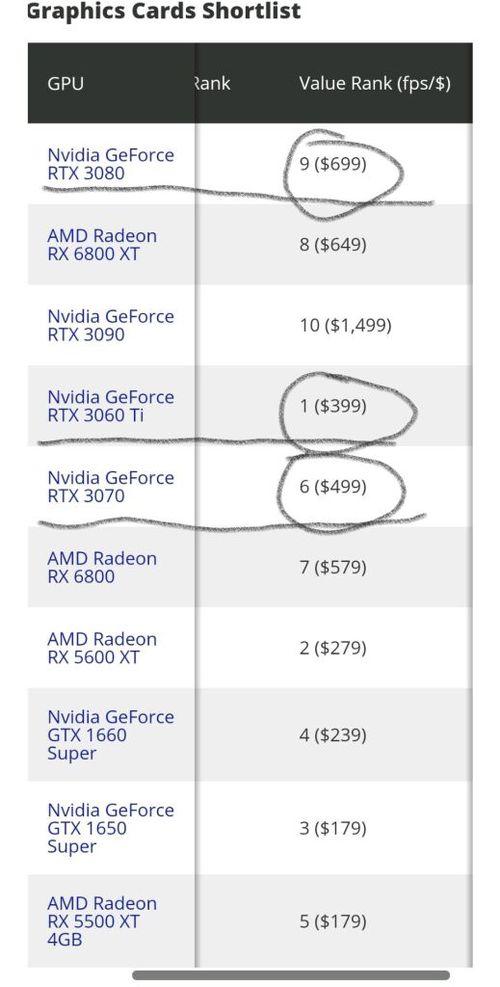This screenshot has width=500, height=987.
Task: Open the AMD Radeon RX 5600 XT link
Action: [x=102, y=648]
